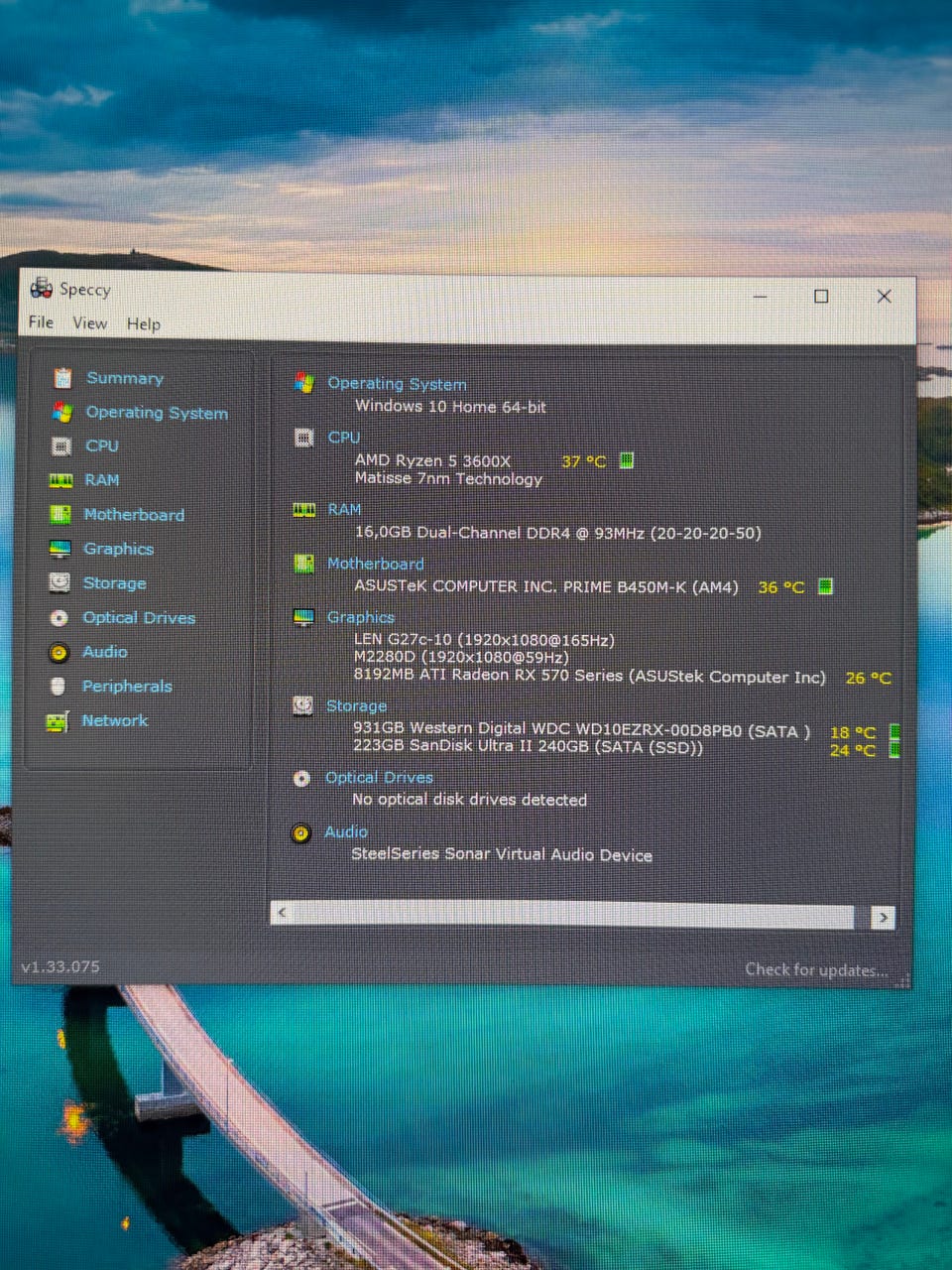This screenshot has width=952, height=1270.
Task: Click the ATI Radeon RX 570 Series text
Action: (589, 677)
